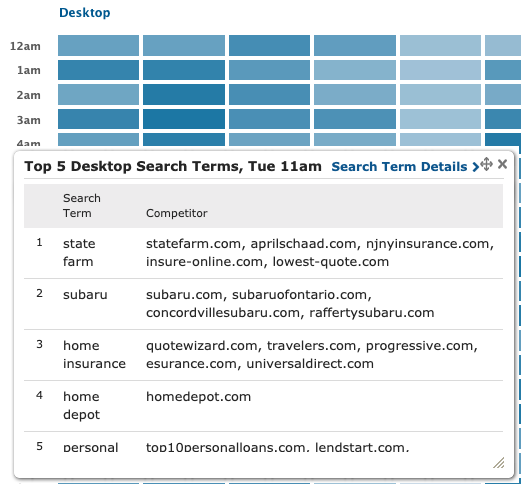Select the 'home insurance' search term

[94, 355]
